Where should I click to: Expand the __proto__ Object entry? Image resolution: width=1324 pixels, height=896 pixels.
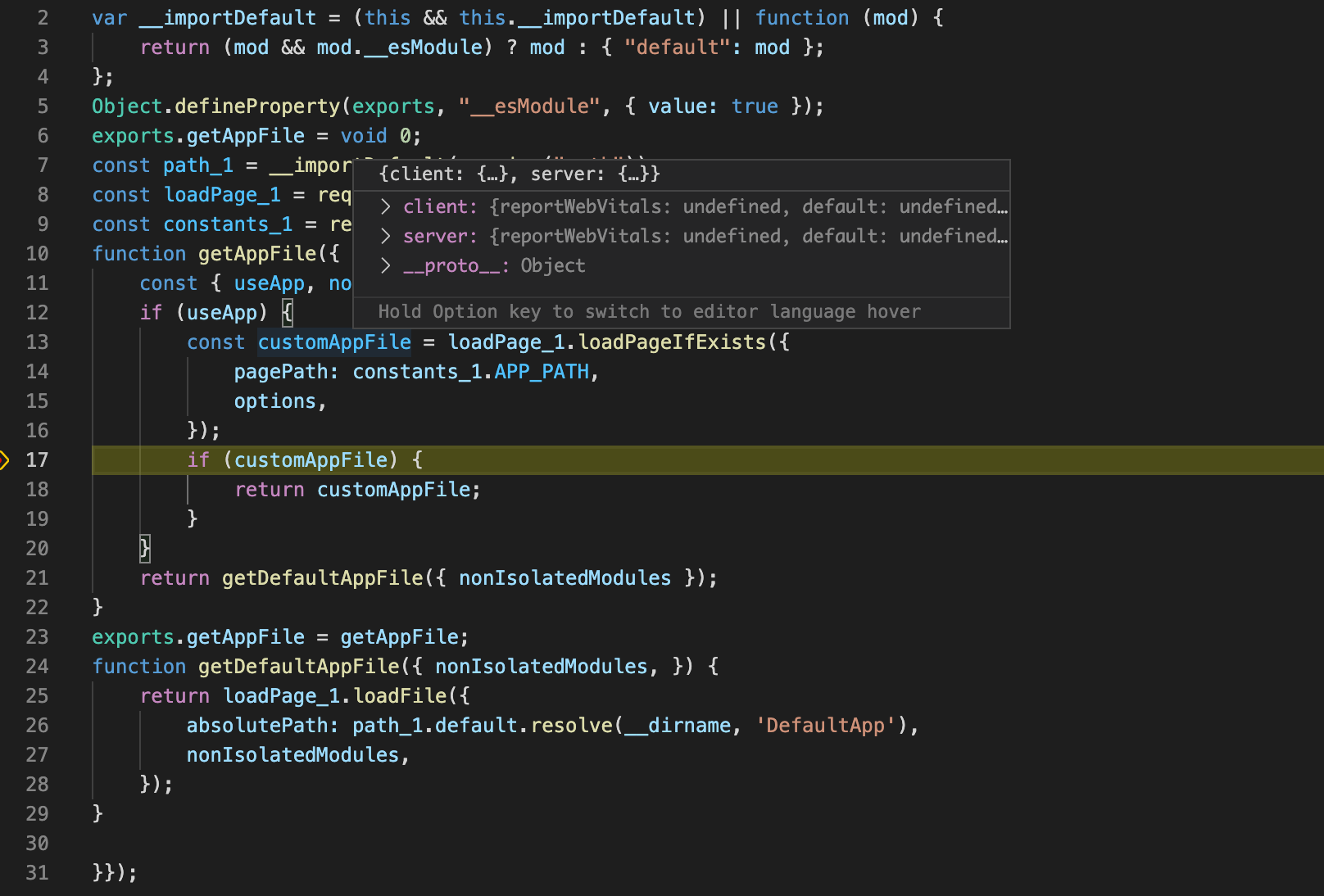point(384,265)
